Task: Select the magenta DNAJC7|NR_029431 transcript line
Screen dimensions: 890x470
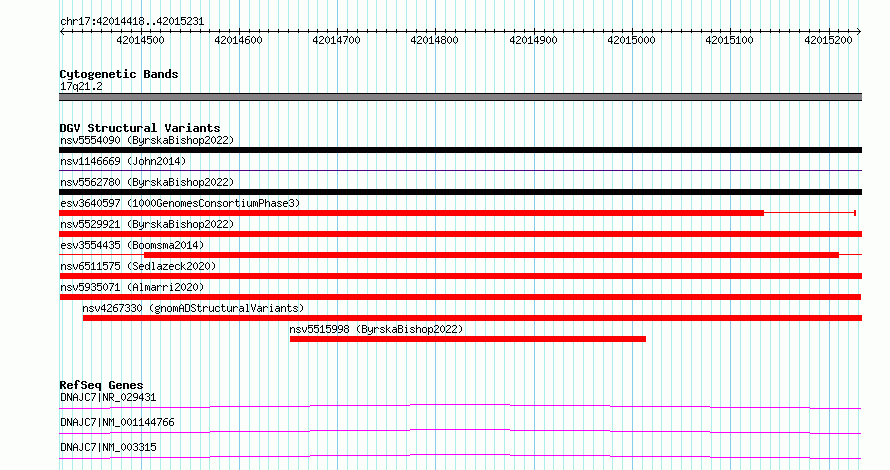Action: (x=460, y=406)
